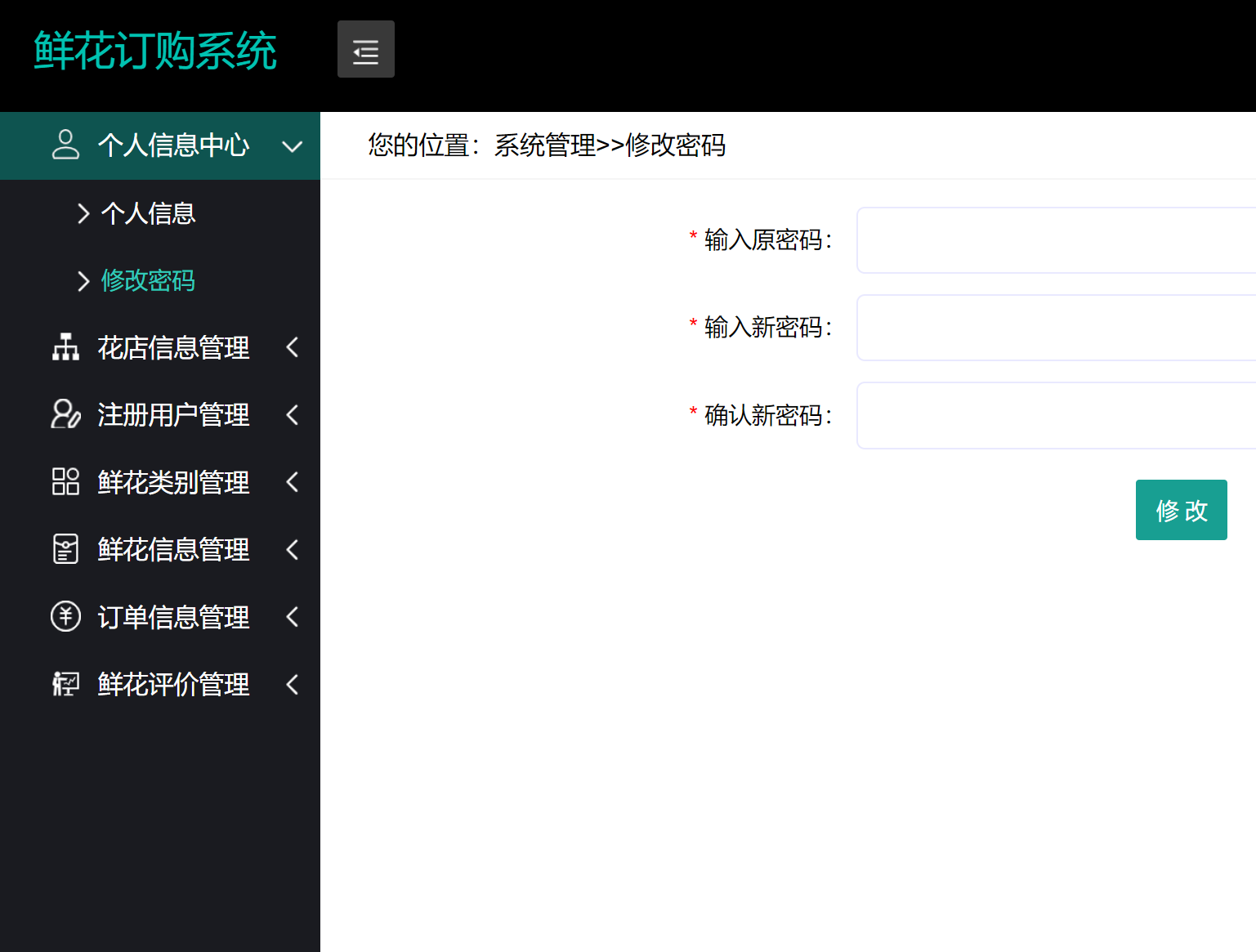Expand 鲜花信息管理 via its chevron

pos(292,549)
